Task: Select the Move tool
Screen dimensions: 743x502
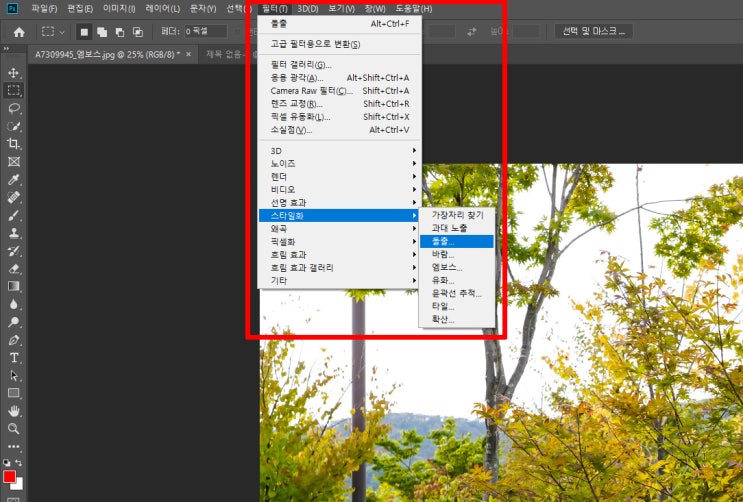Action: [x=13, y=73]
